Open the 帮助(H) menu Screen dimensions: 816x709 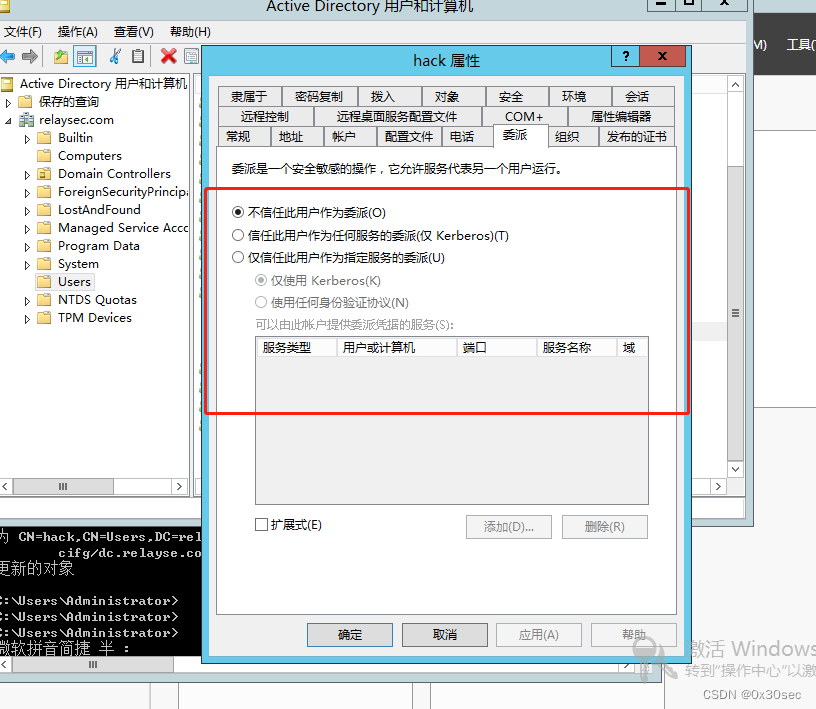(190, 32)
